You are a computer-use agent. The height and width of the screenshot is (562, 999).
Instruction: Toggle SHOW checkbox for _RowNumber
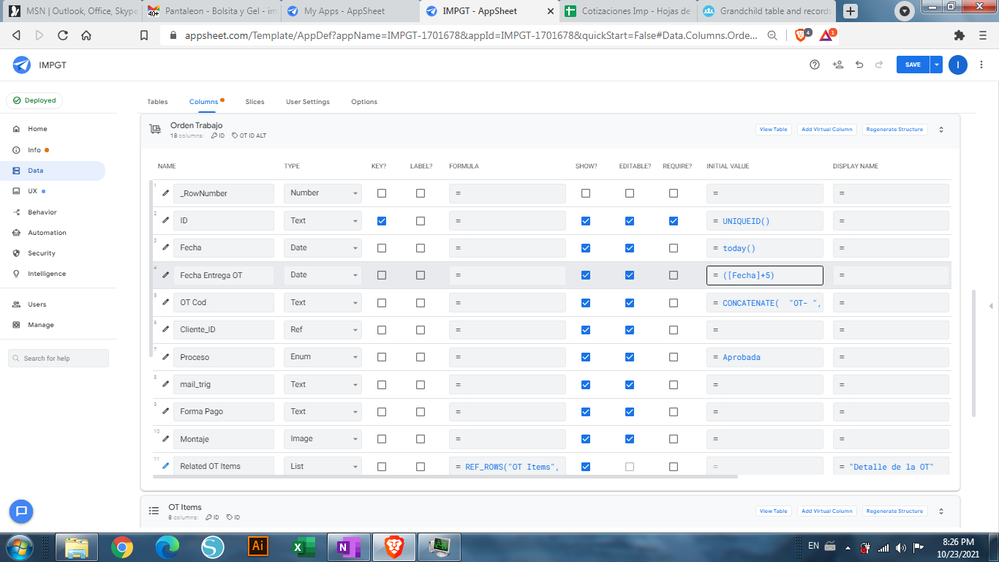[x=586, y=193]
